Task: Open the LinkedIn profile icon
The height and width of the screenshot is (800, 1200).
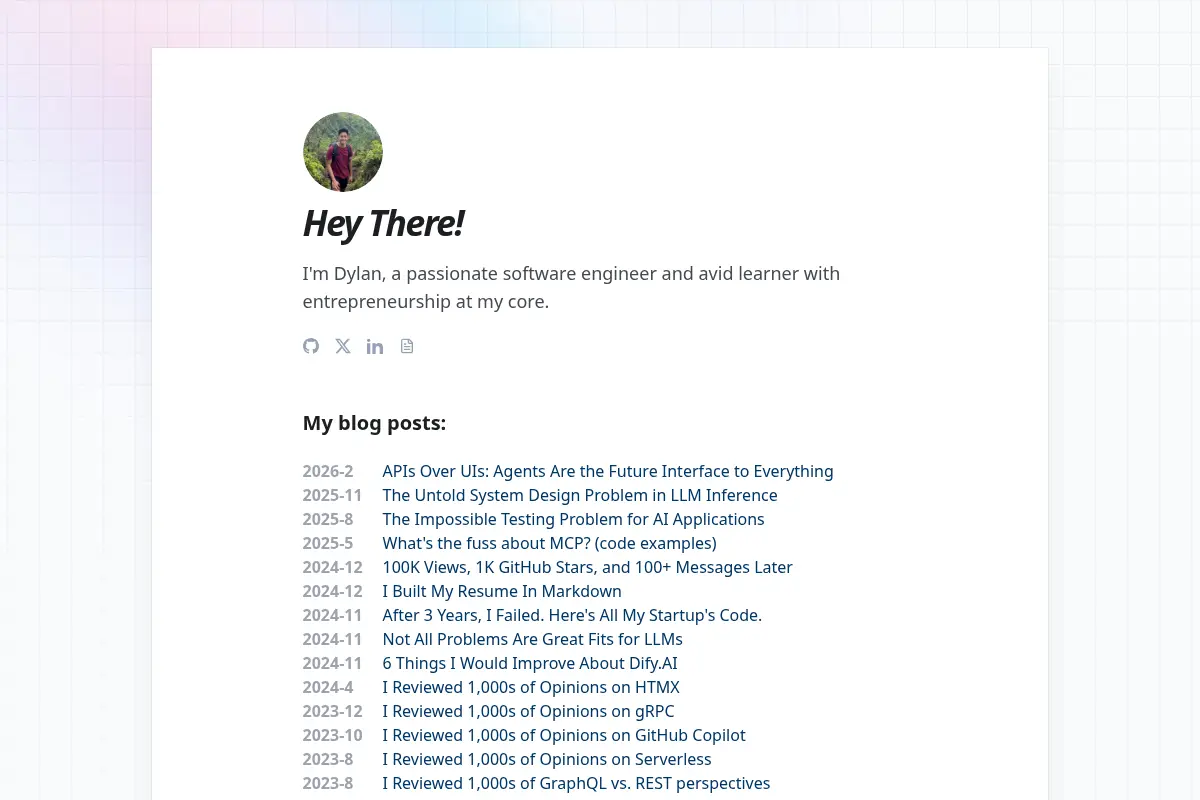Action: point(375,346)
